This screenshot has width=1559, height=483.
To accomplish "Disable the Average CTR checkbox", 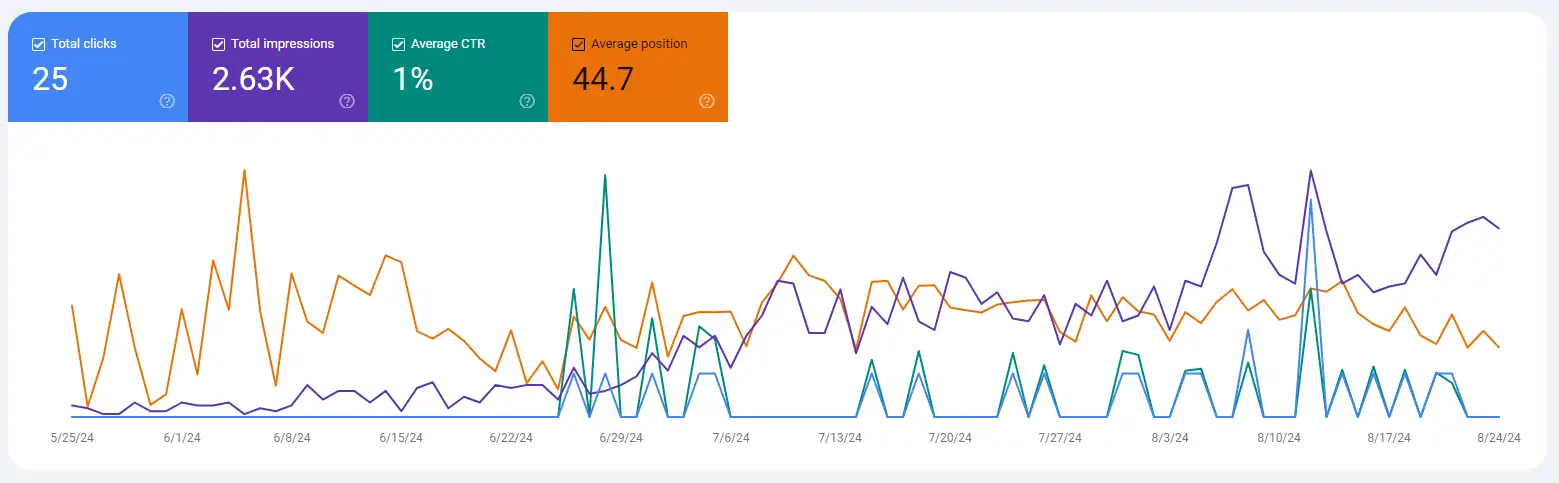I will pos(398,44).
